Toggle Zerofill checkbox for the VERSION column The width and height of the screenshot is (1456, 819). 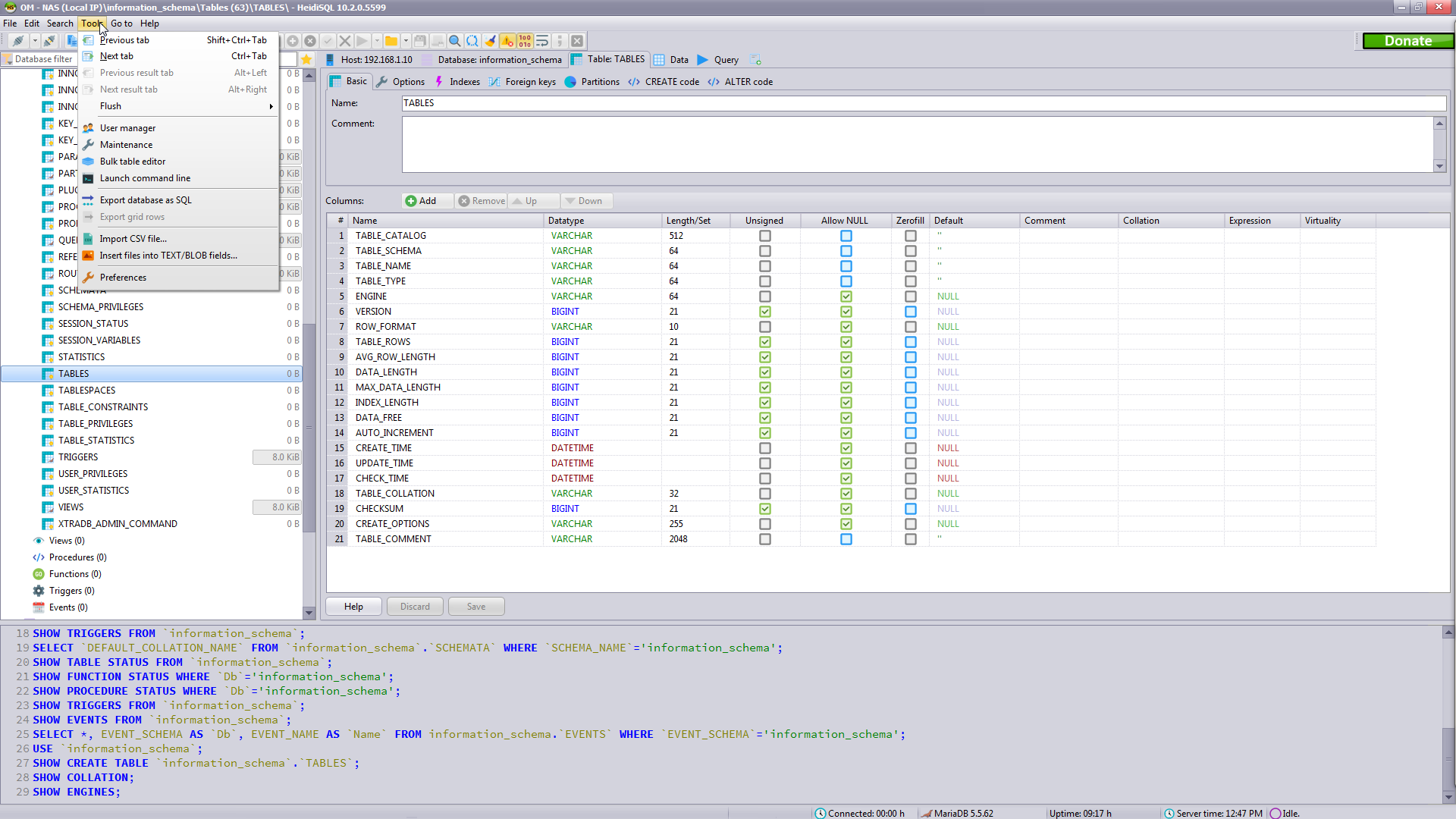(910, 312)
